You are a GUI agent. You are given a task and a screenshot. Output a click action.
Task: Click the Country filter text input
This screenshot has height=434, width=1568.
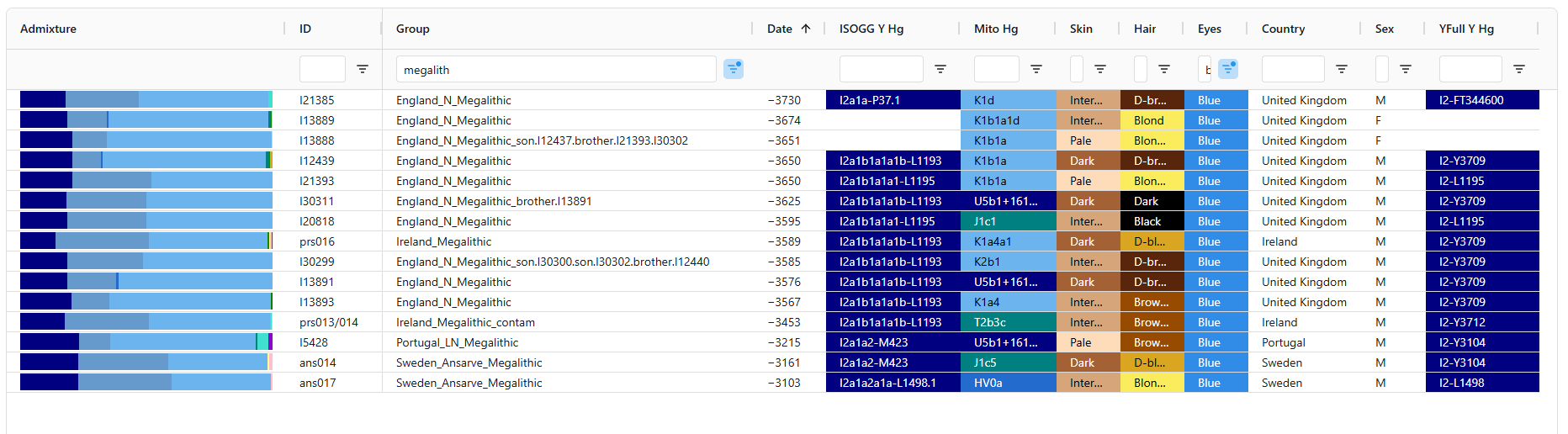[x=1293, y=69]
